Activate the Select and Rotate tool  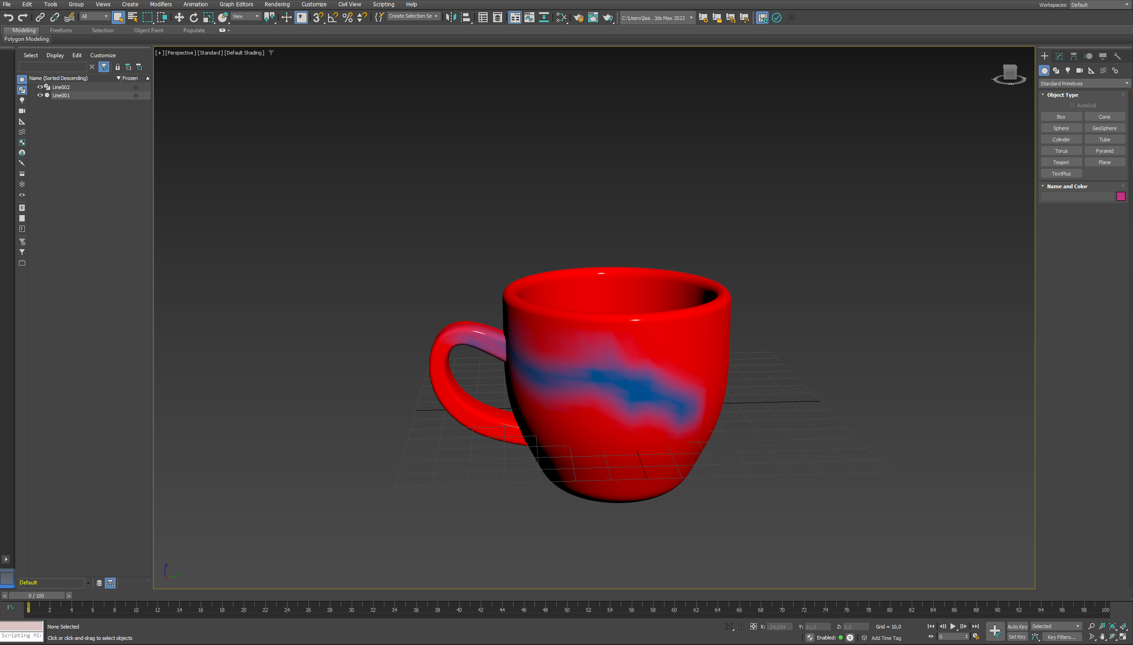pos(194,17)
